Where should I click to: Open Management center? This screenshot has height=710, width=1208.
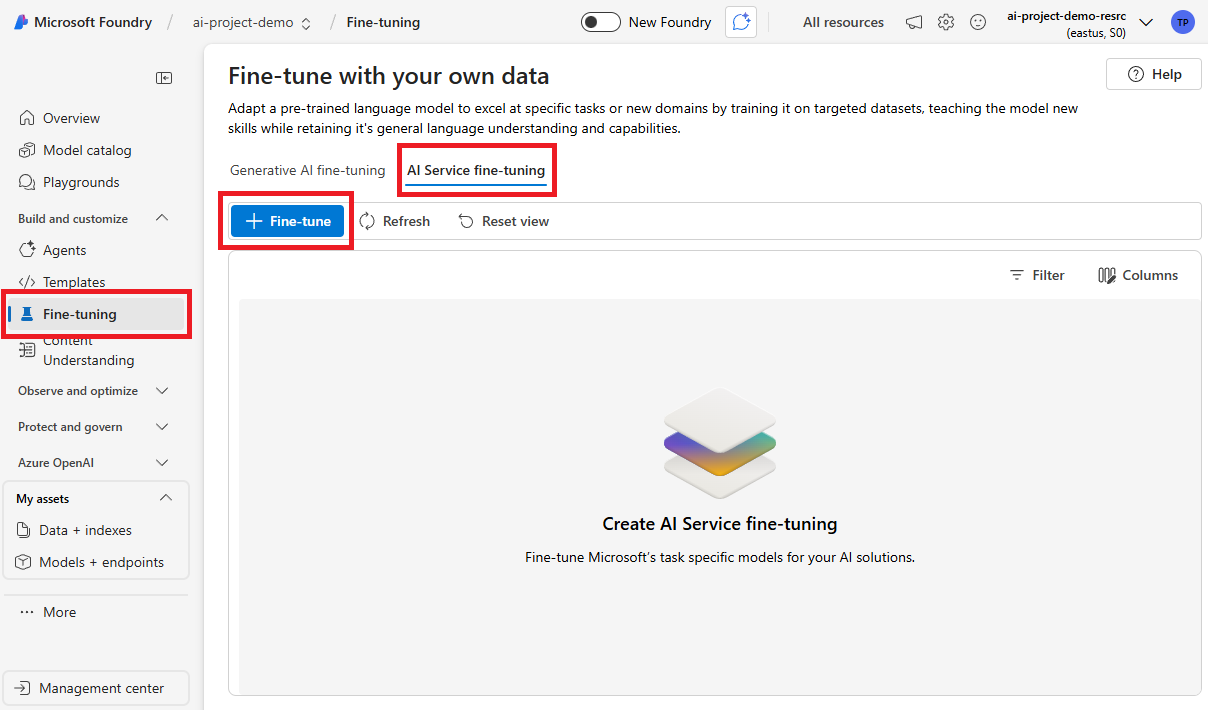point(96,688)
